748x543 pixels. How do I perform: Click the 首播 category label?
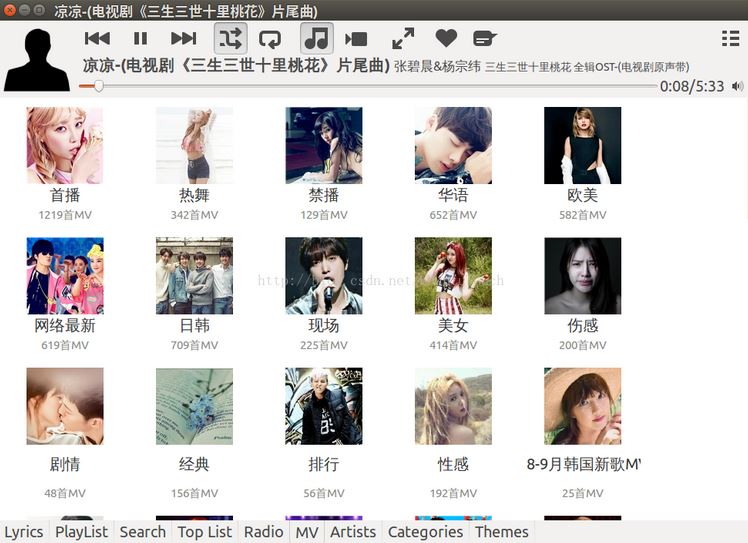pos(65,195)
